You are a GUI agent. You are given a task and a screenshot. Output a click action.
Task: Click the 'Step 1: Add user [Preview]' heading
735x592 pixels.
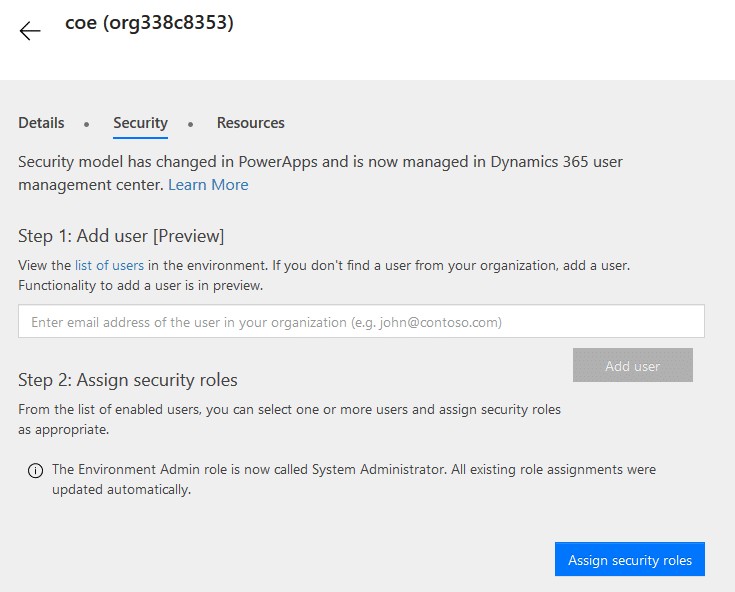[x=121, y=236]
